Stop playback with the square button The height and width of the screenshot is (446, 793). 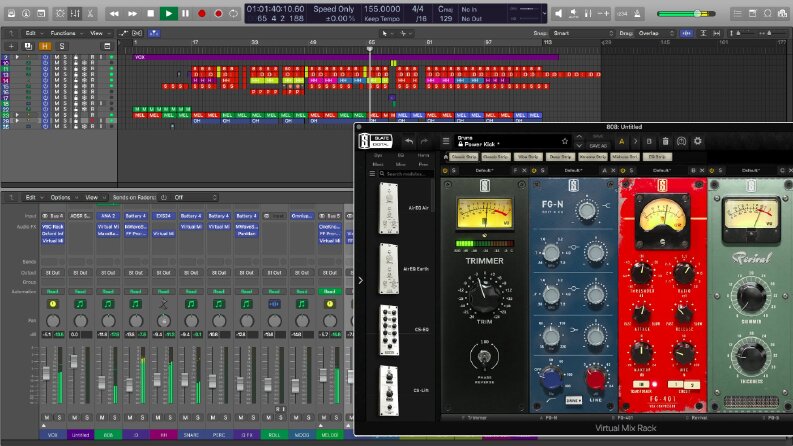pos(150,14)
